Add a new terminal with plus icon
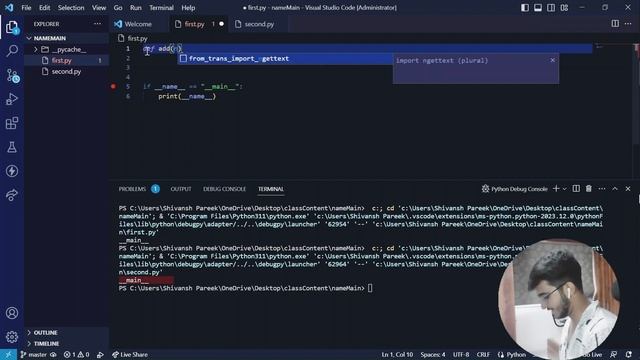 (x=556, y=189)
